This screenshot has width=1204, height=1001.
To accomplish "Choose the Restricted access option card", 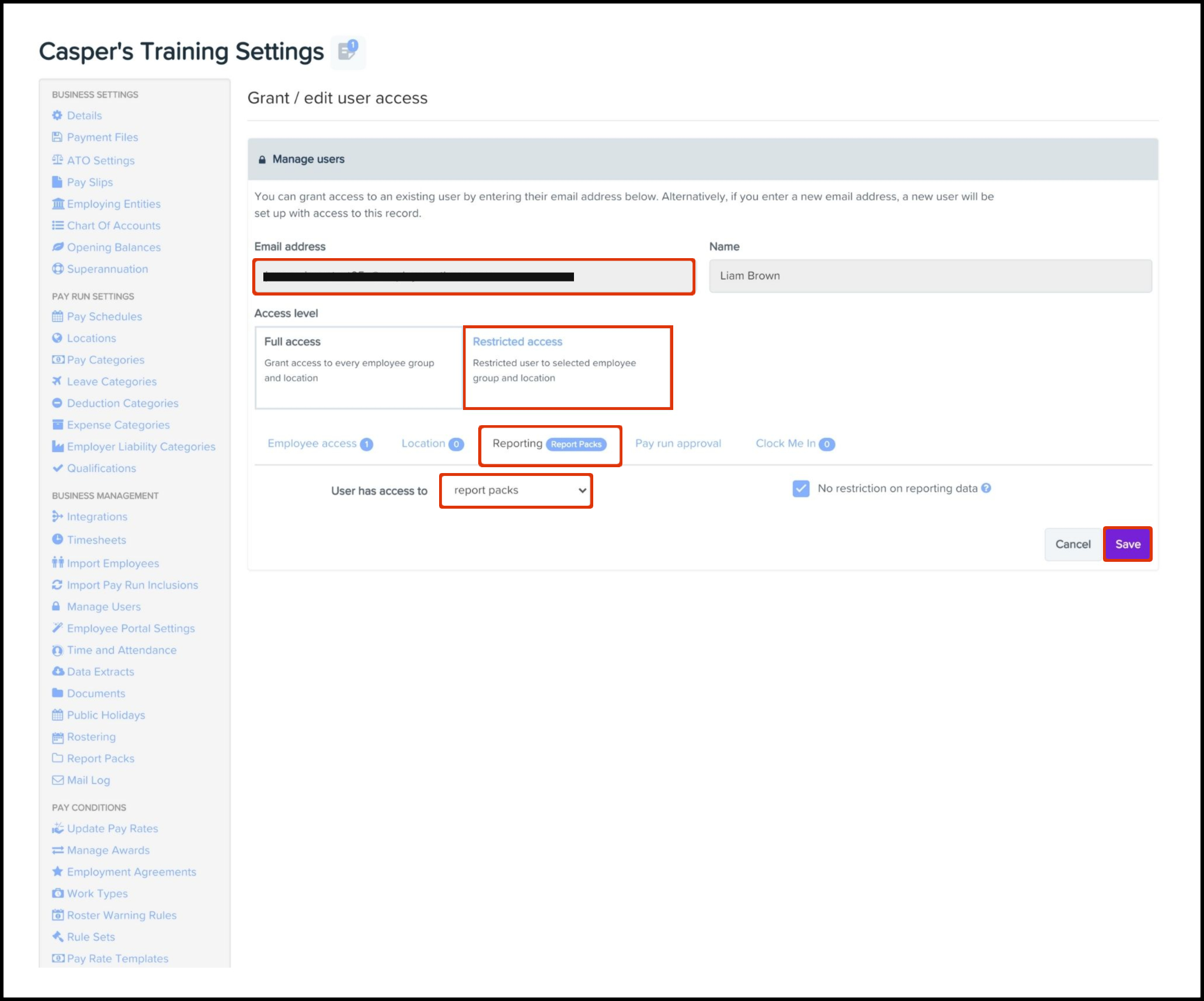I will pyautogui.click(x=568, y=367).
